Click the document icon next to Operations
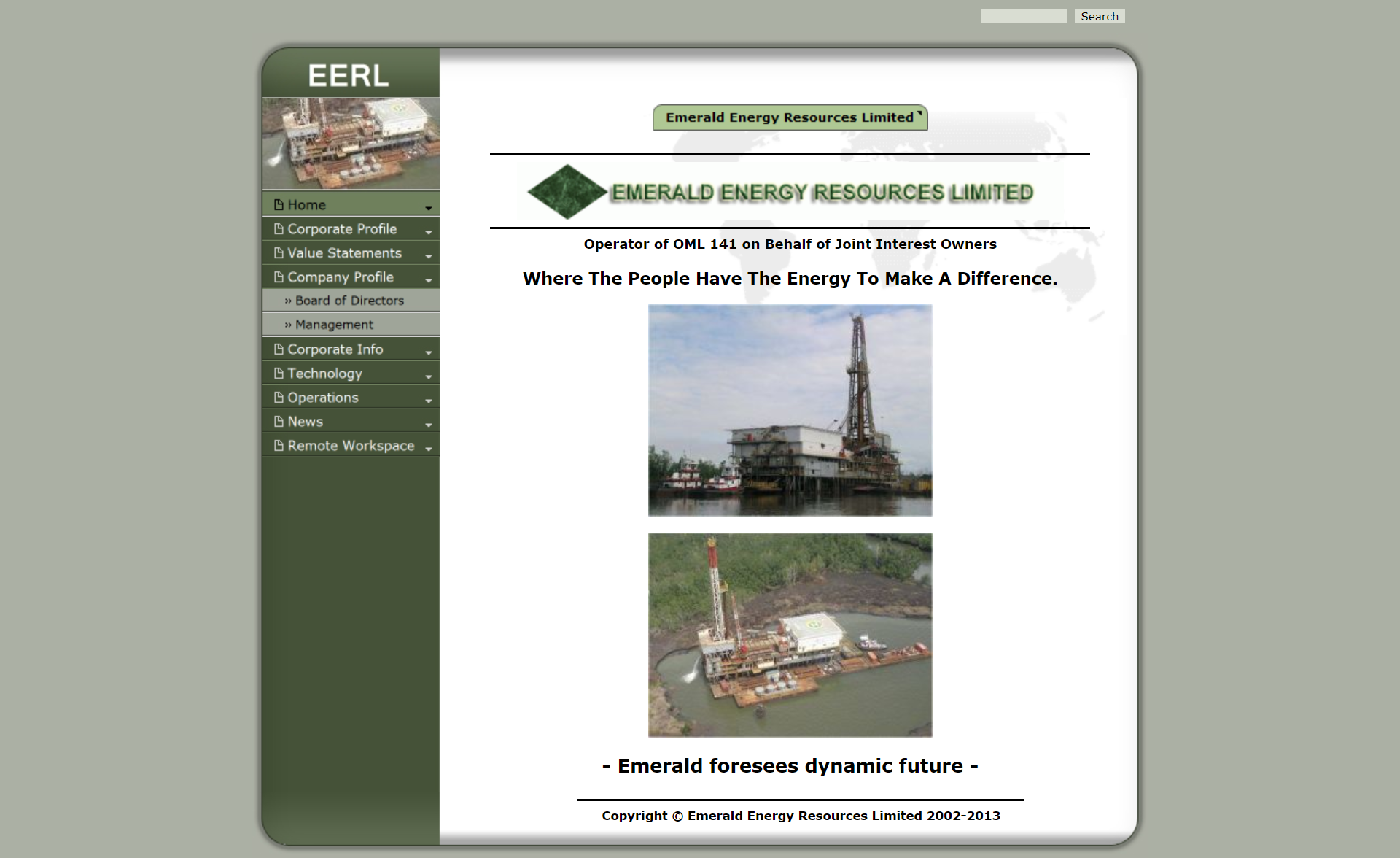Screen dimensions: 1400x858 point(279,397)
